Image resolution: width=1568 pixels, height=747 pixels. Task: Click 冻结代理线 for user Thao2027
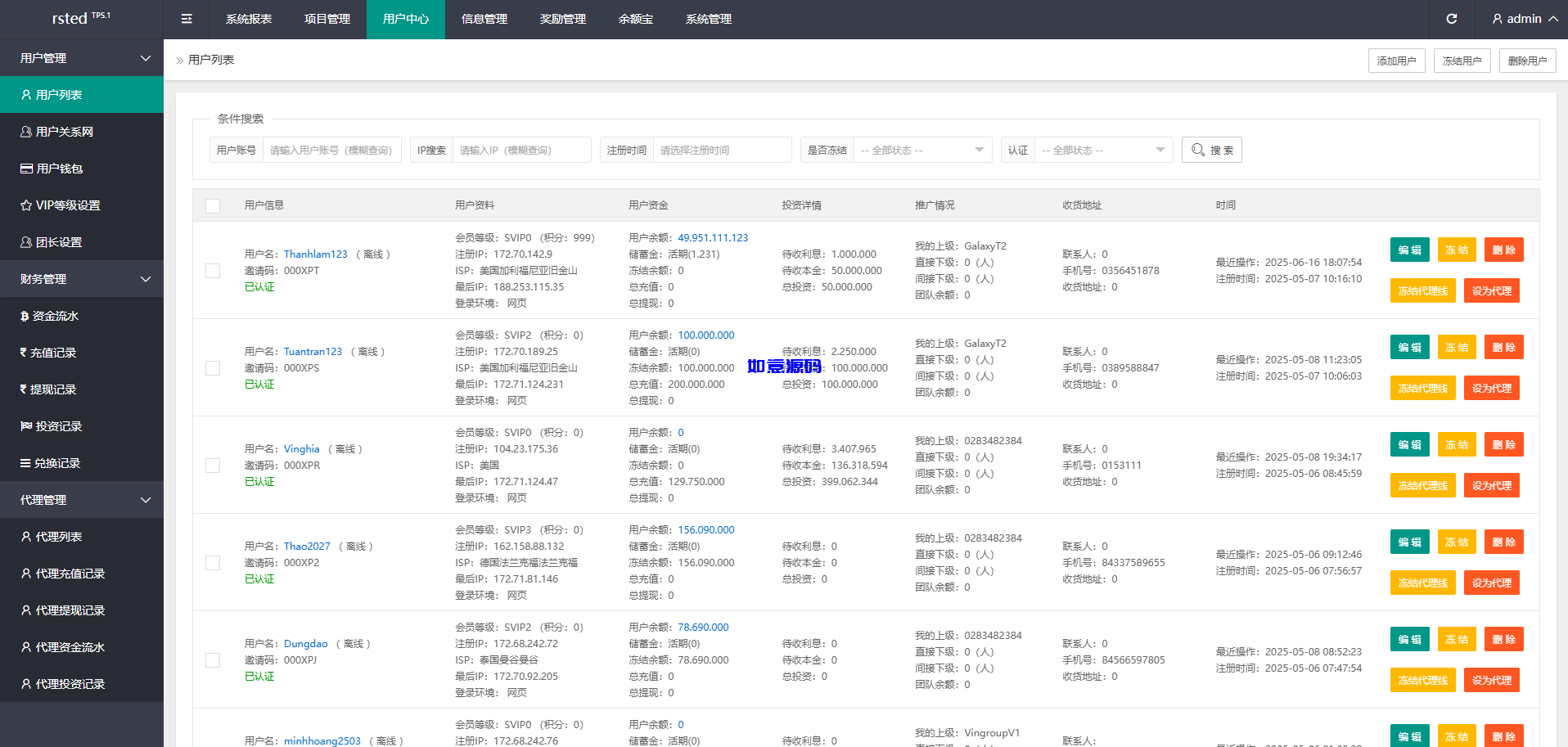1423,583
